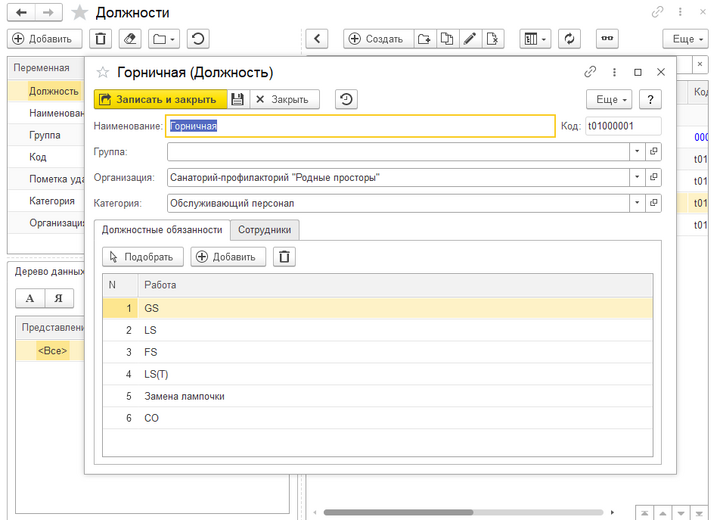Expand the Группа dropdown list
The width and height of the screenshot is (720, 520).
pos(636,151)
